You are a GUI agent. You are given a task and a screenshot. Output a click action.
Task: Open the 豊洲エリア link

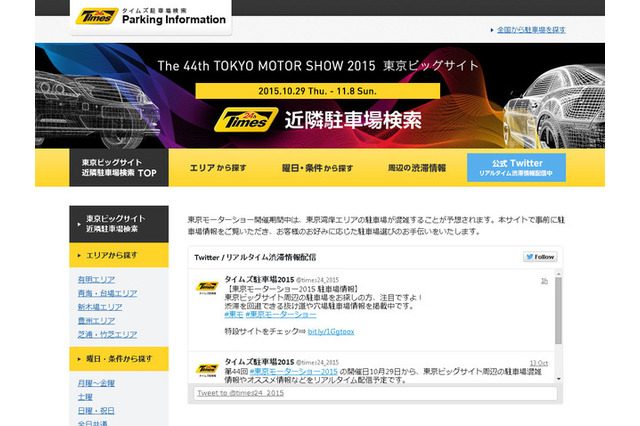click(96, 321)
